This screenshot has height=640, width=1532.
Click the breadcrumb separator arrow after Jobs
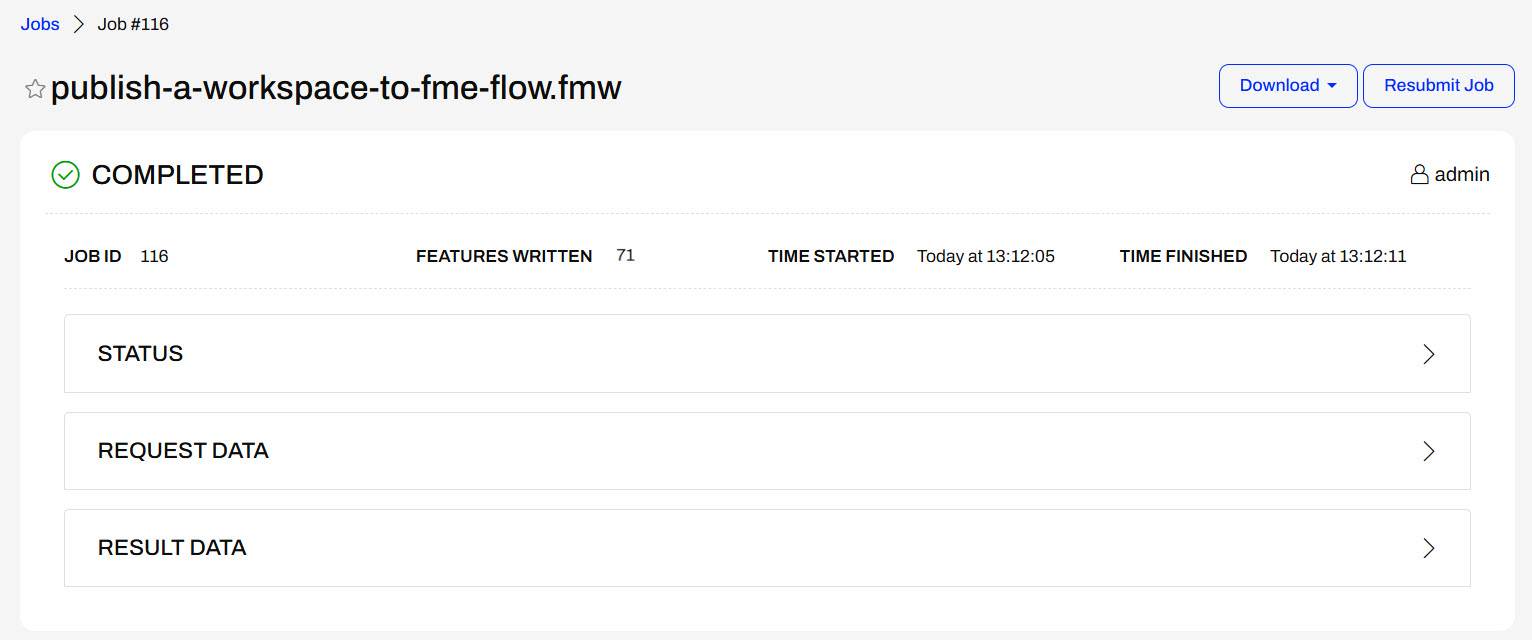pos(79,25)
